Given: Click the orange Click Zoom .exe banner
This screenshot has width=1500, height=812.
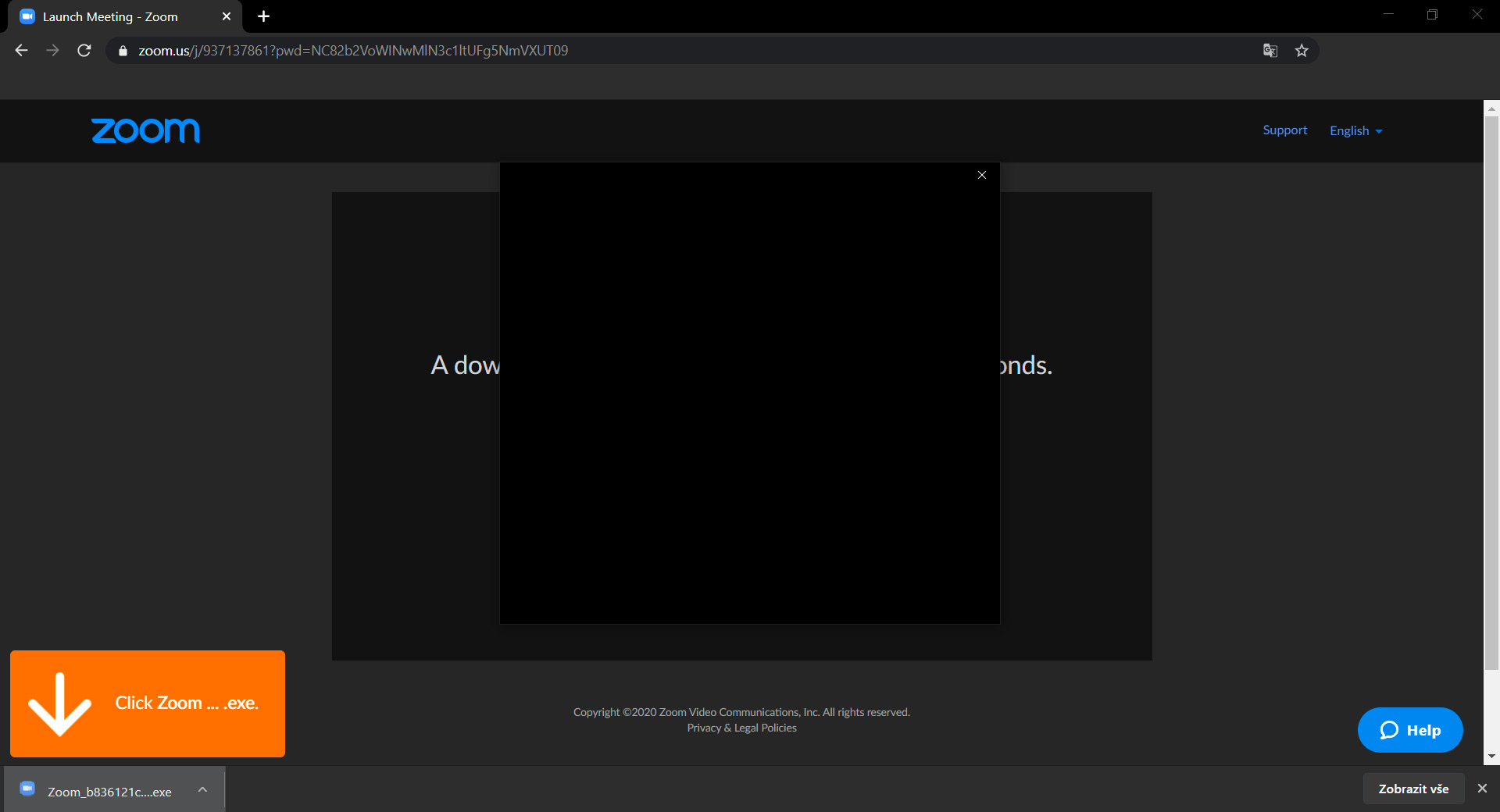Looking at the screenshot, I should point(148,703).
